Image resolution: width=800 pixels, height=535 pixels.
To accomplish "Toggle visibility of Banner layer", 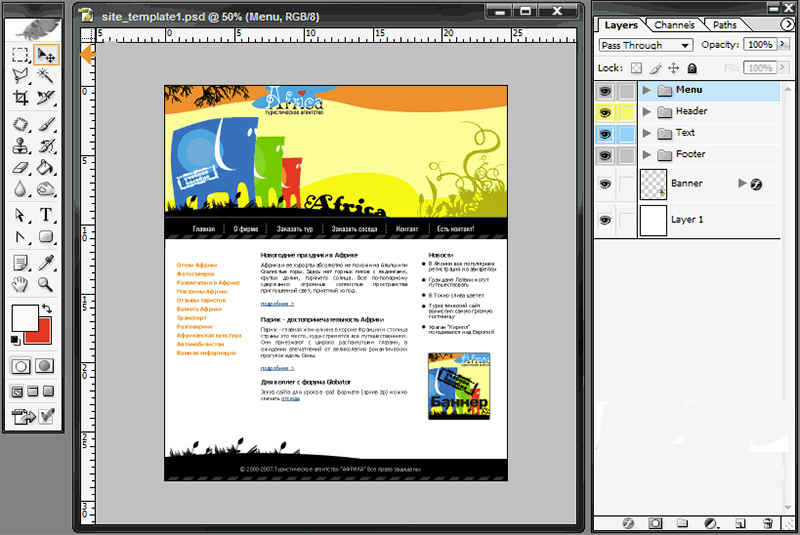I will [605, 184].
